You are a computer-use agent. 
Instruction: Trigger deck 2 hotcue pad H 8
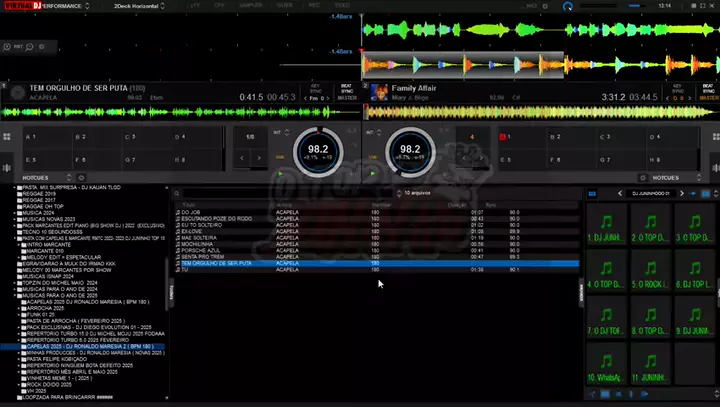pyautogui.click(x=671, y=160)
